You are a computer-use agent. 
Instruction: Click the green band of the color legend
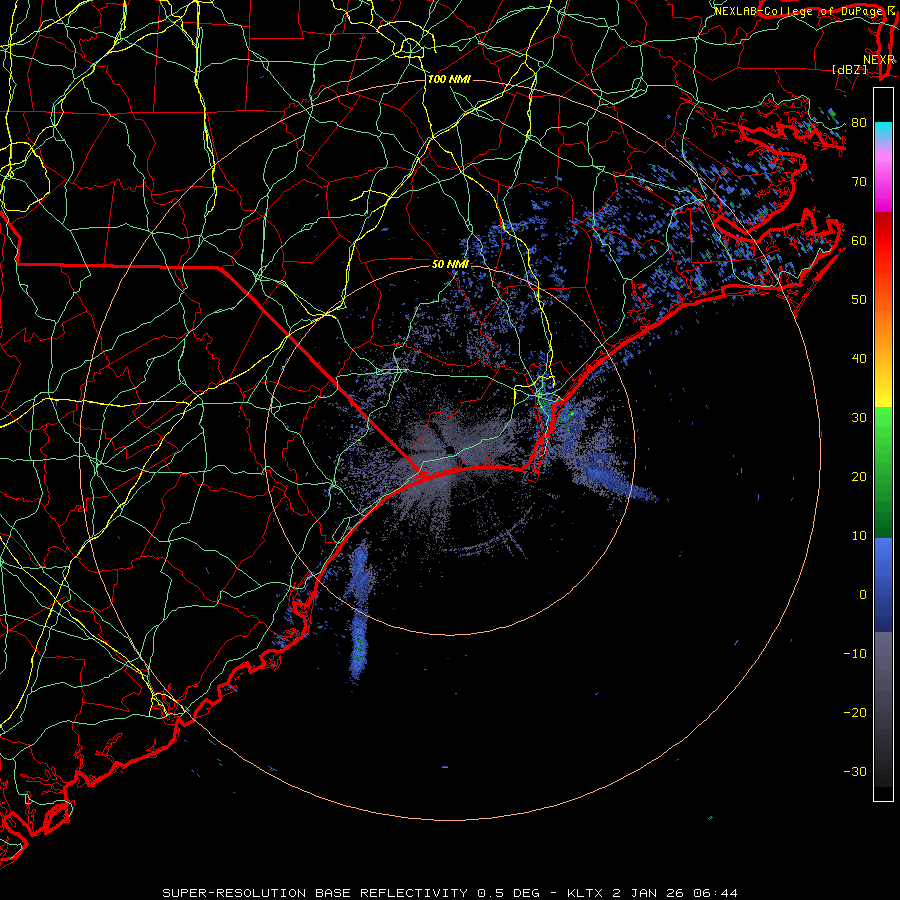(x=883, y=472)
